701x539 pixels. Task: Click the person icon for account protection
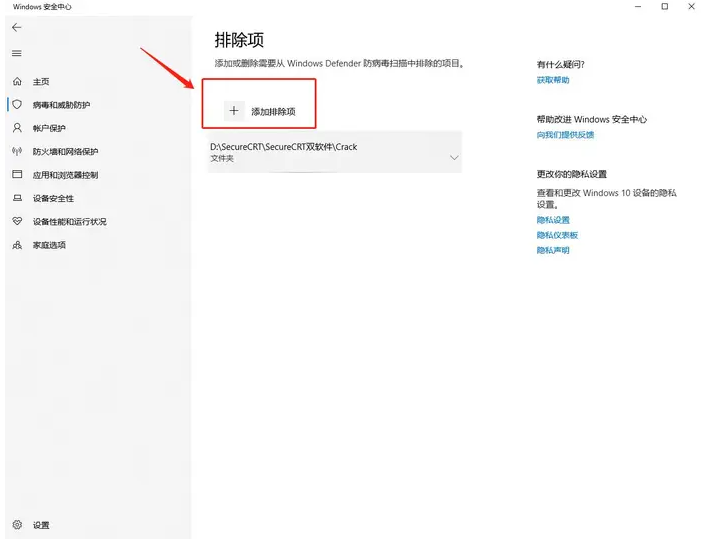17,128
